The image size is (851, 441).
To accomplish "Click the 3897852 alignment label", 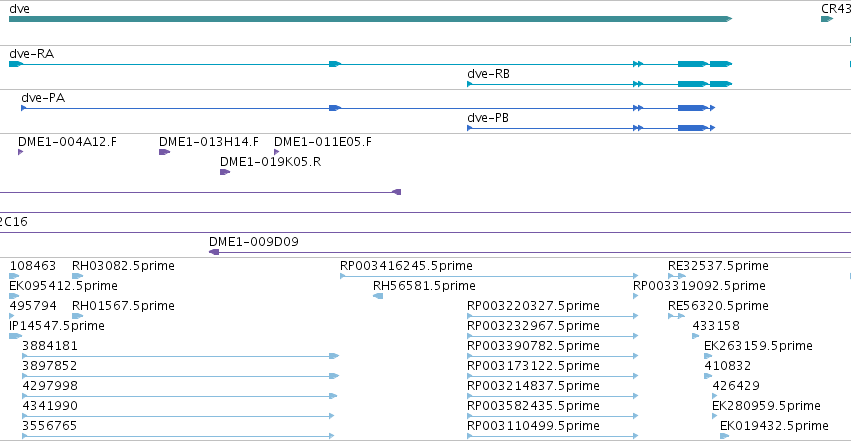I will 50,366.
